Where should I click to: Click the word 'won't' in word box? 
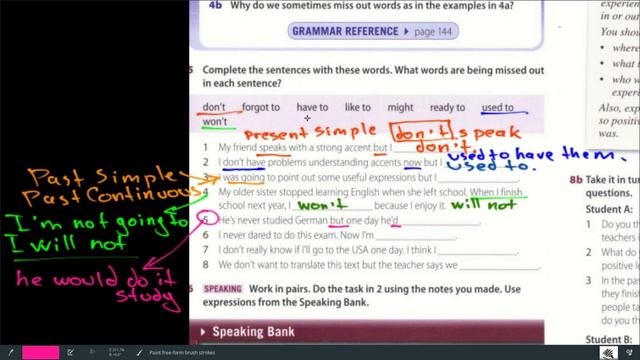[x=215, y=122]
